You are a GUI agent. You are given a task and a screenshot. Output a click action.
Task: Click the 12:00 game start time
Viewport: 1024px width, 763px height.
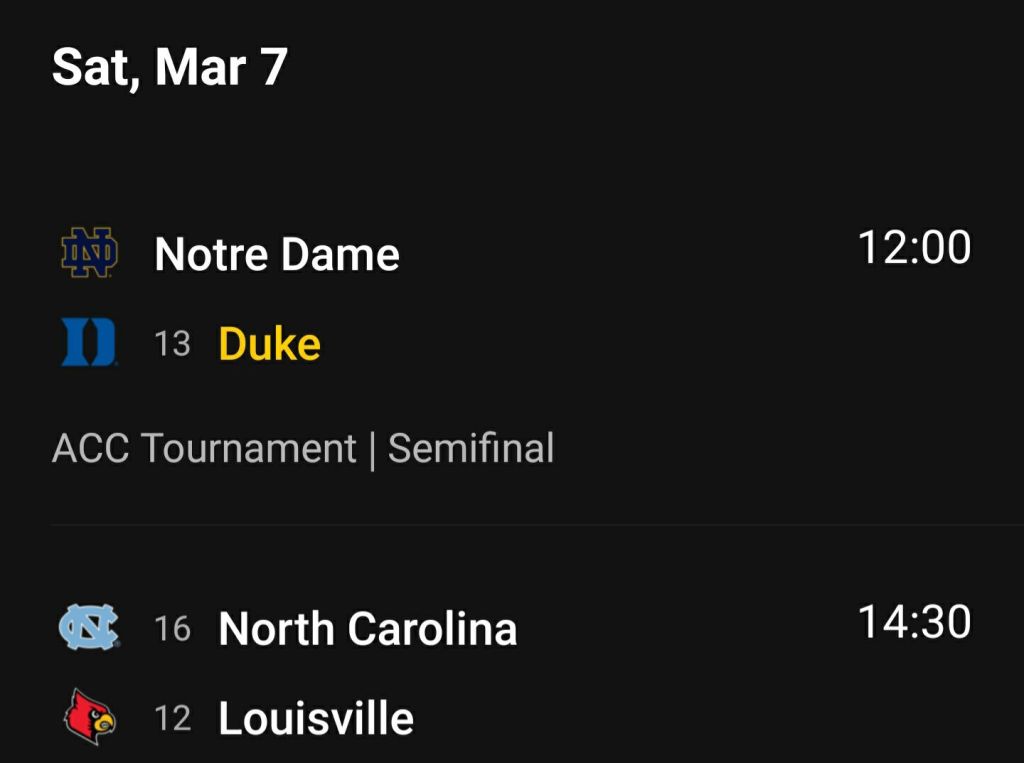pyautogui.click(x=914, y=247)
